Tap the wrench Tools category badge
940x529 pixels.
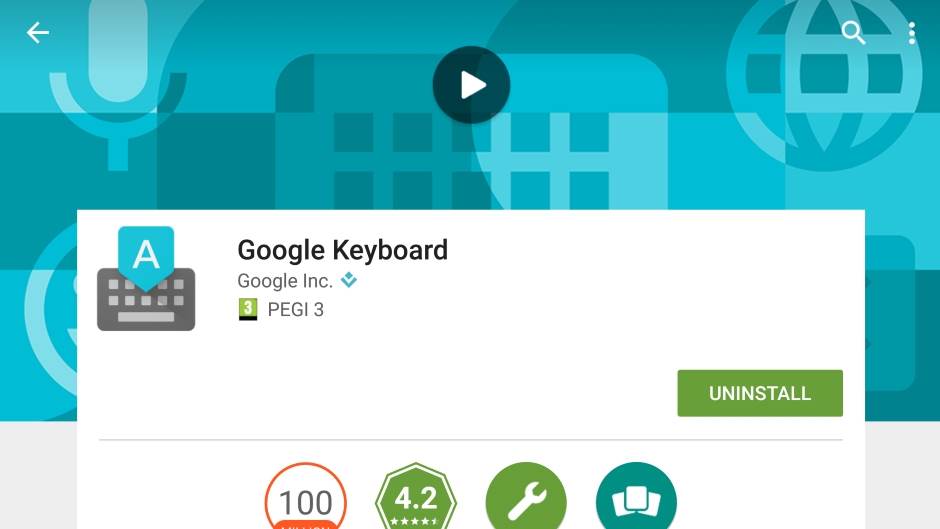click(526, 497)
